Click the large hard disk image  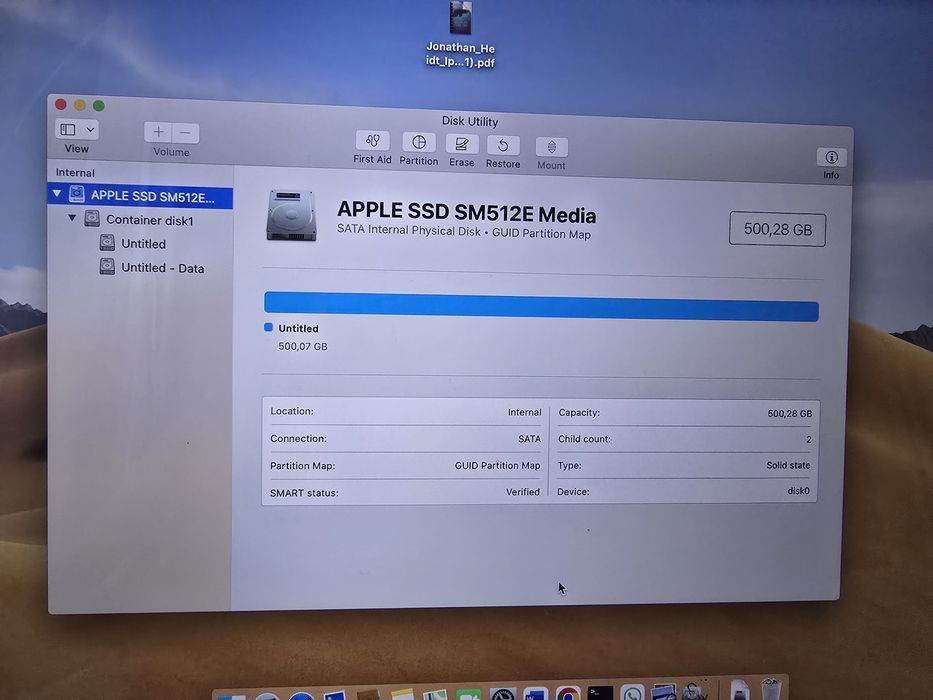click(292, 215)
